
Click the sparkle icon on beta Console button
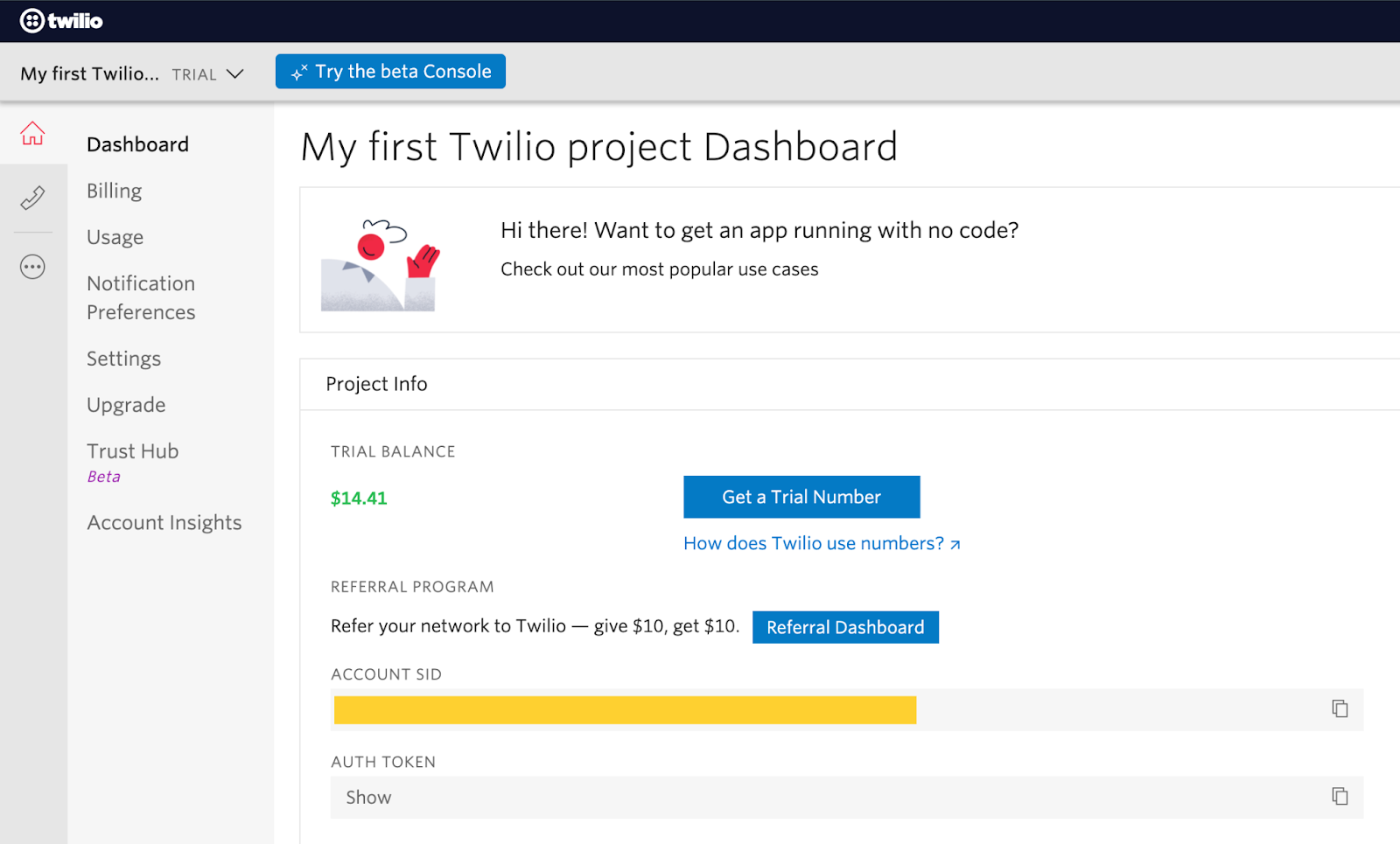pyautogui.click(x=299, y=73)
